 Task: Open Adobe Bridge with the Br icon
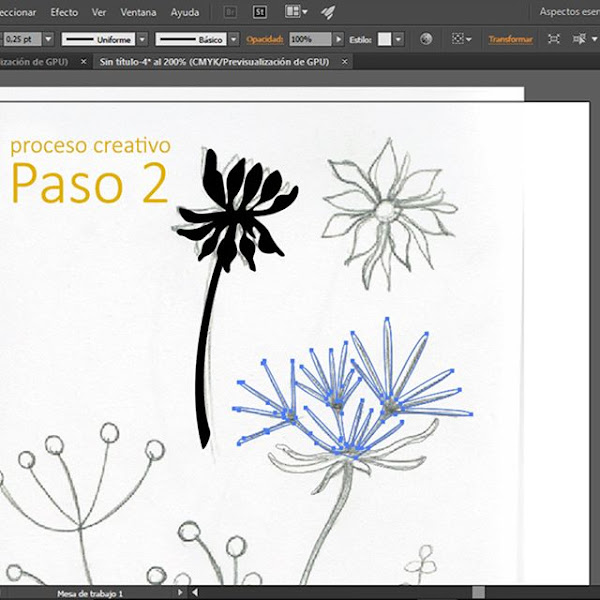pos(230,12)
